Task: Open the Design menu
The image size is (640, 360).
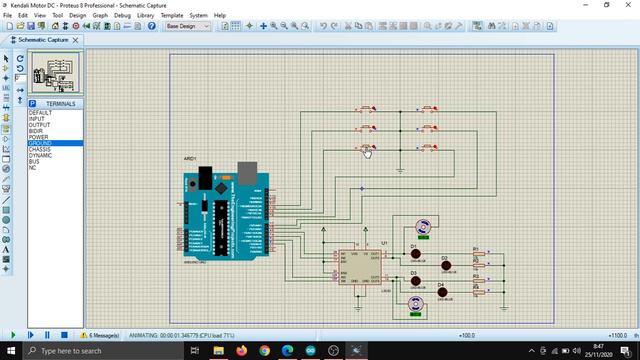Action: (x=78, y=16)
